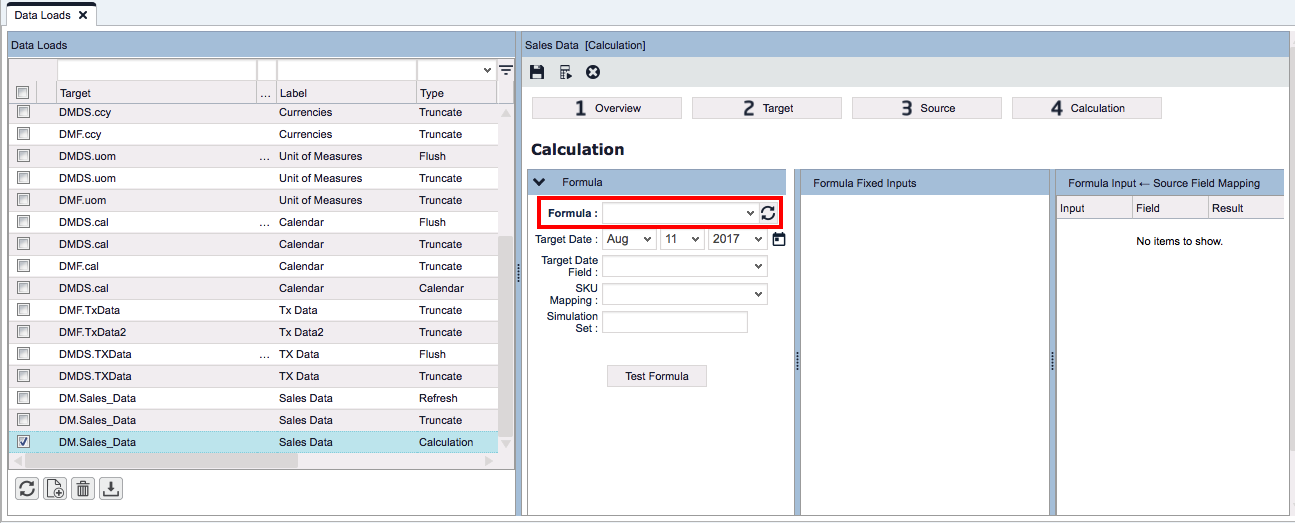Click the download icon below the list
This screenshot has height=523, width=1295.
[111, 488]
